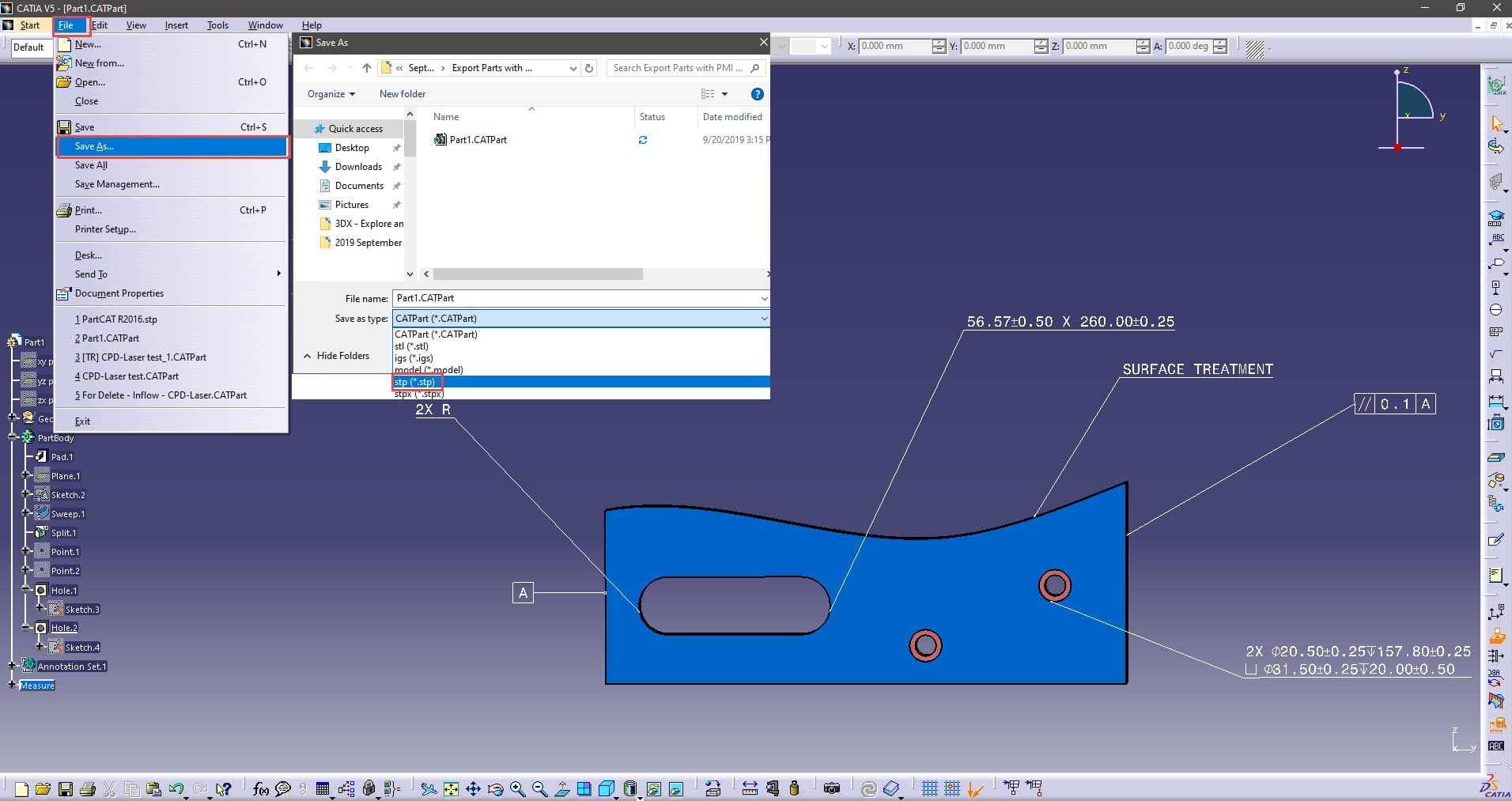Click in the Save As search box
Screen dimensions: 1512x801
680,68
